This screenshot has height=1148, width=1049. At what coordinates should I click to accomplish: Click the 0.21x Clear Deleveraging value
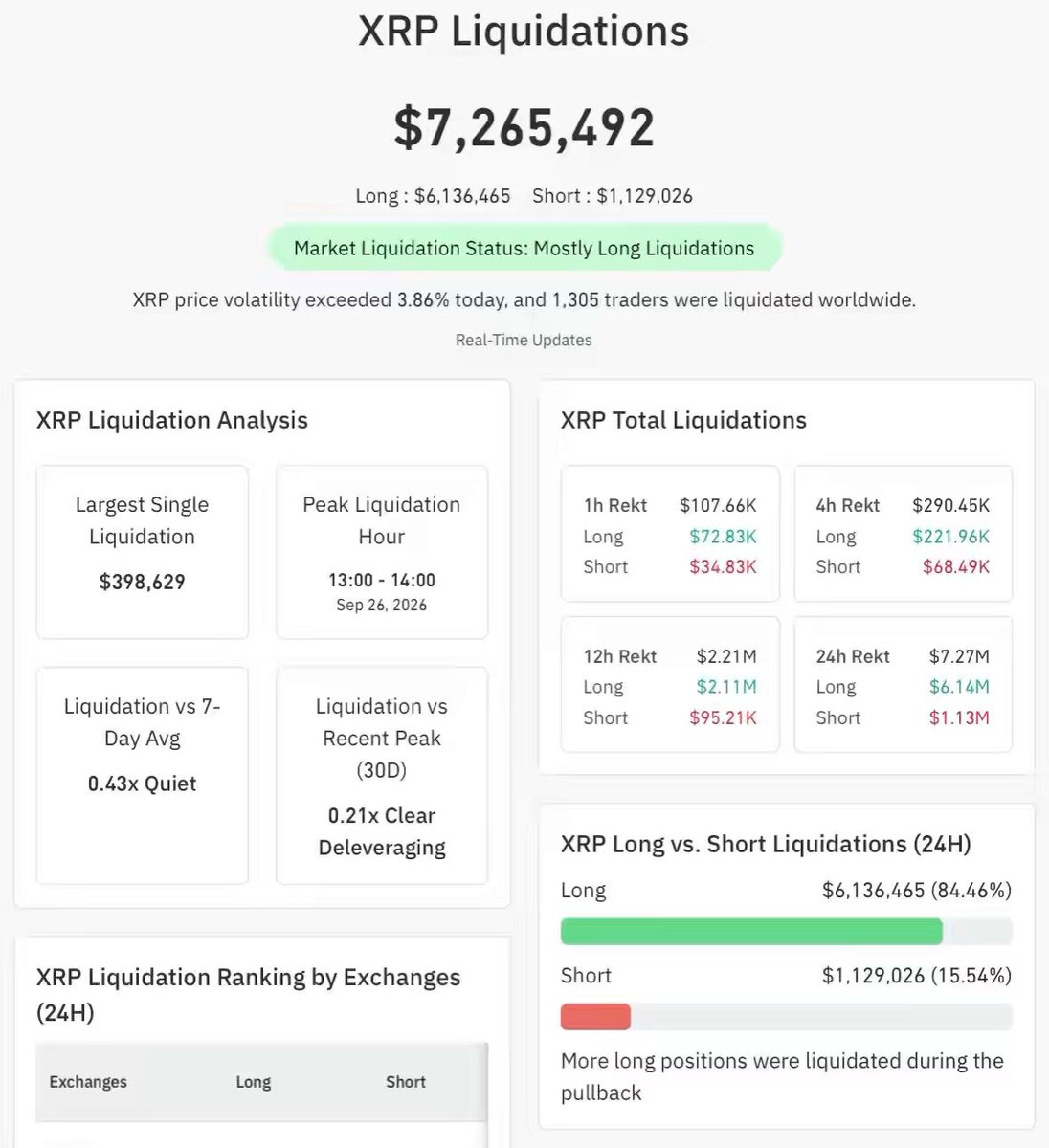(x=382, y=831)
